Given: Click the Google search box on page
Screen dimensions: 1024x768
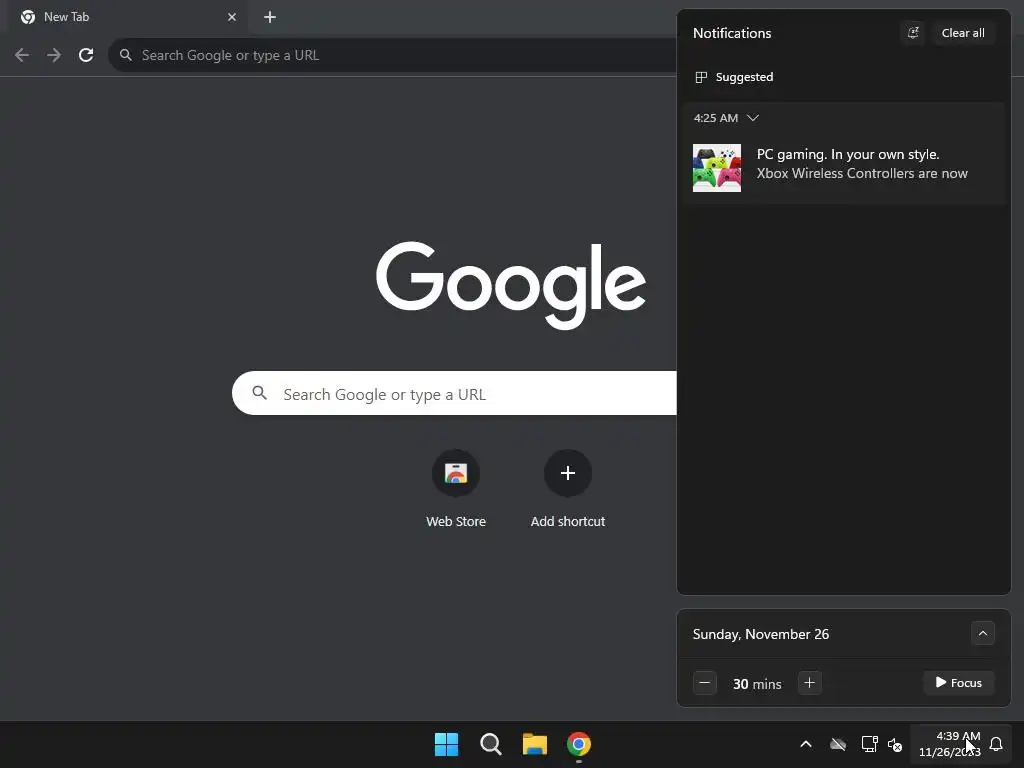Looking at the screenshot, I should click(454, 393).
